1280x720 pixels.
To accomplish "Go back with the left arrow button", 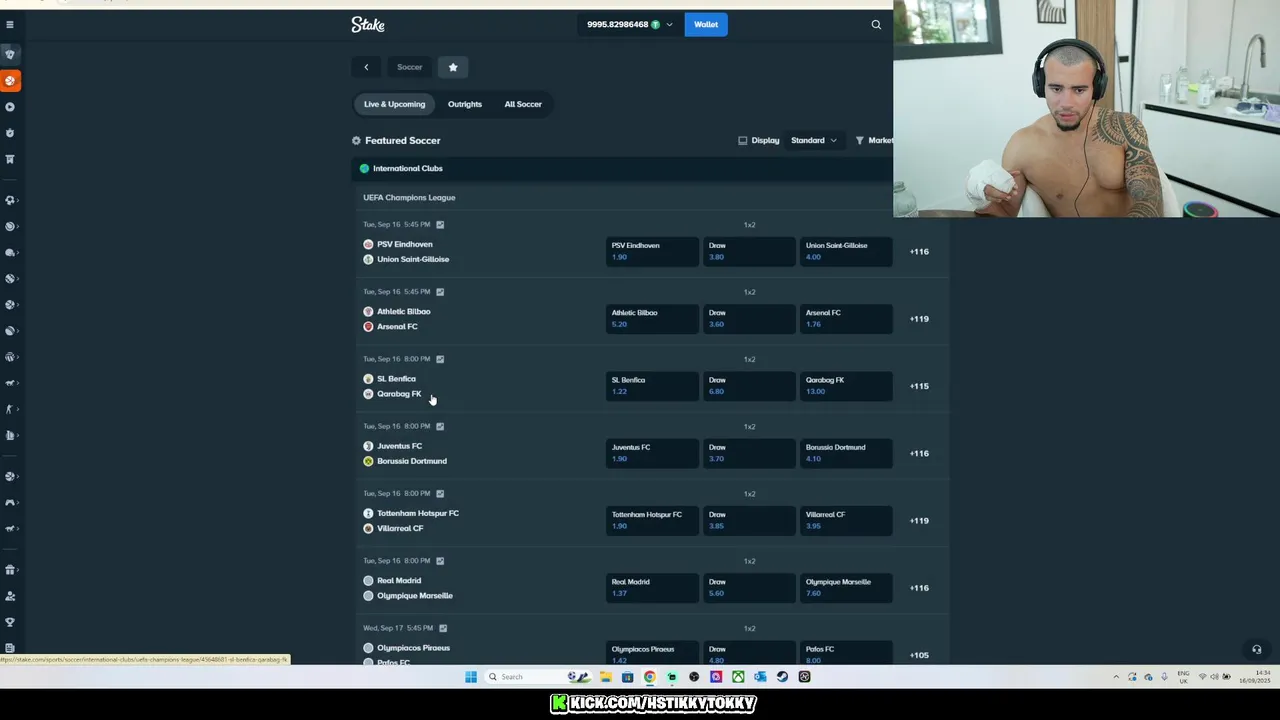I will pyautogui.click(x=366, y=67).
